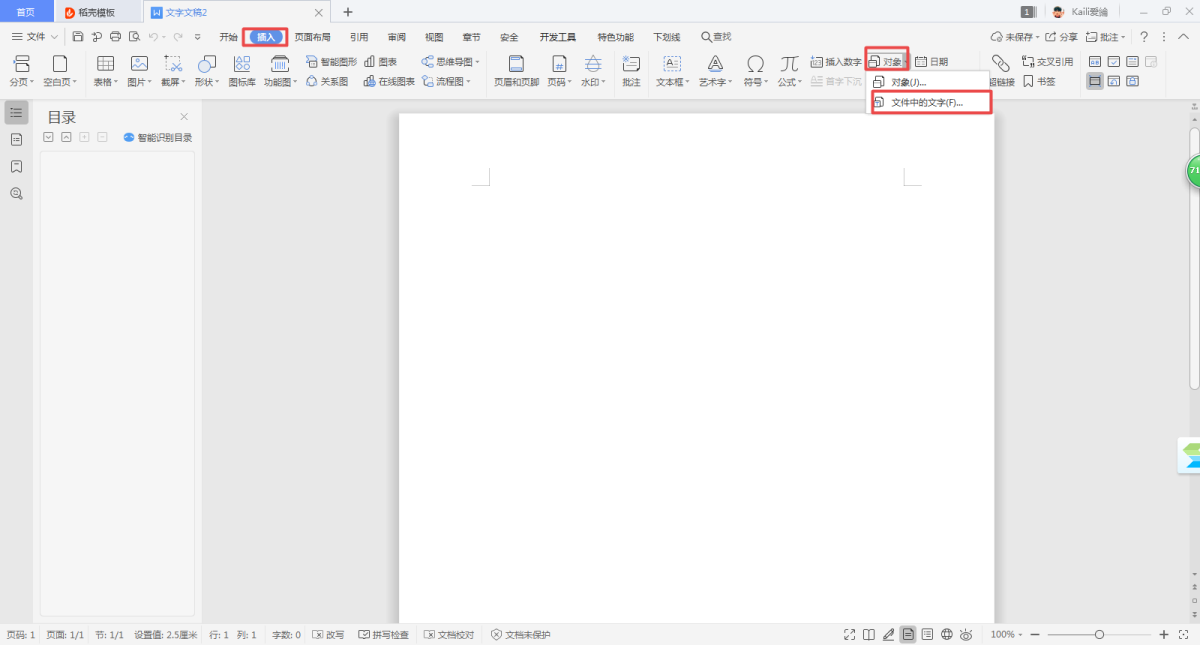Click the 艺术字 (WordArt) icon
This screenshot has width=1200, height=645.
[715, 64]
